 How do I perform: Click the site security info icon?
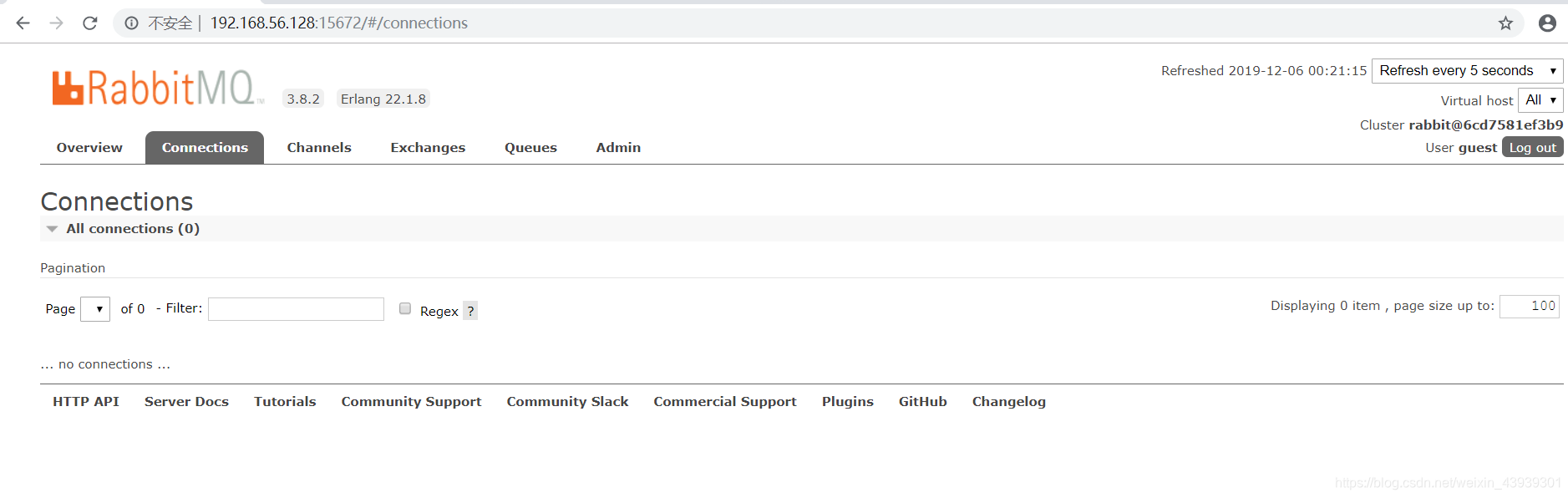coord(131,23)
